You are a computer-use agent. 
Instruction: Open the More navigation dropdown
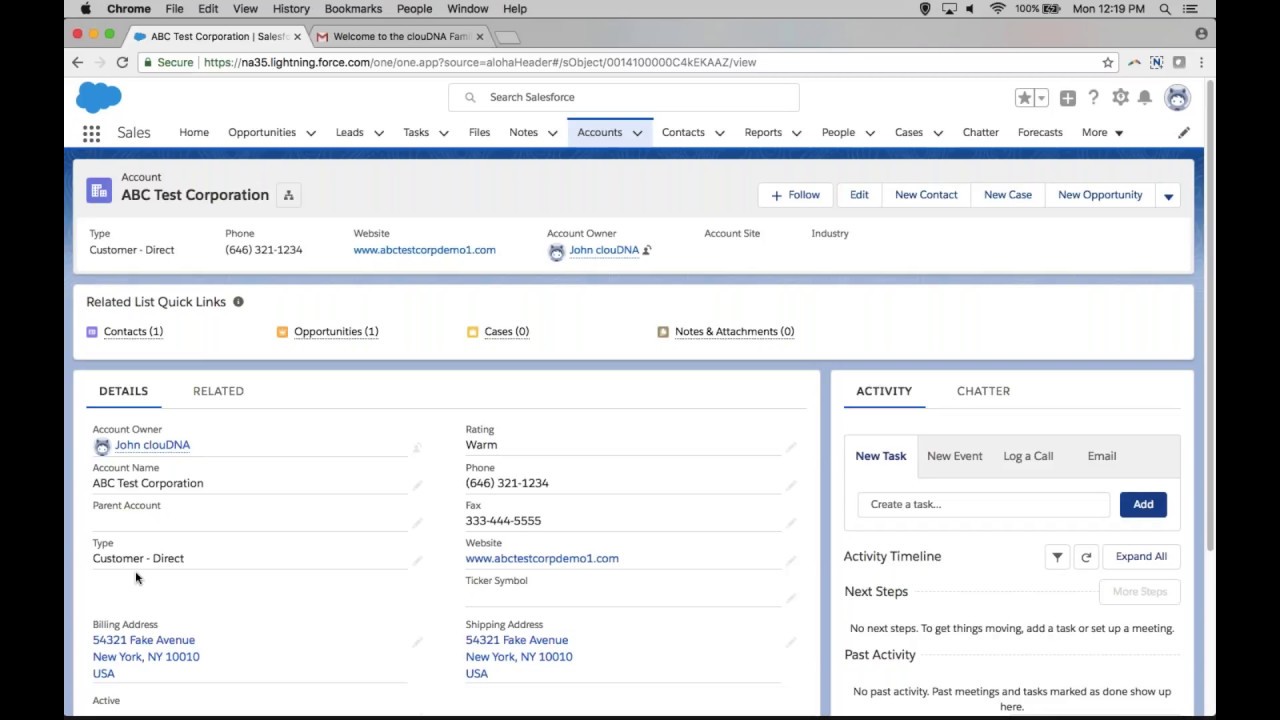point(1102,132)
